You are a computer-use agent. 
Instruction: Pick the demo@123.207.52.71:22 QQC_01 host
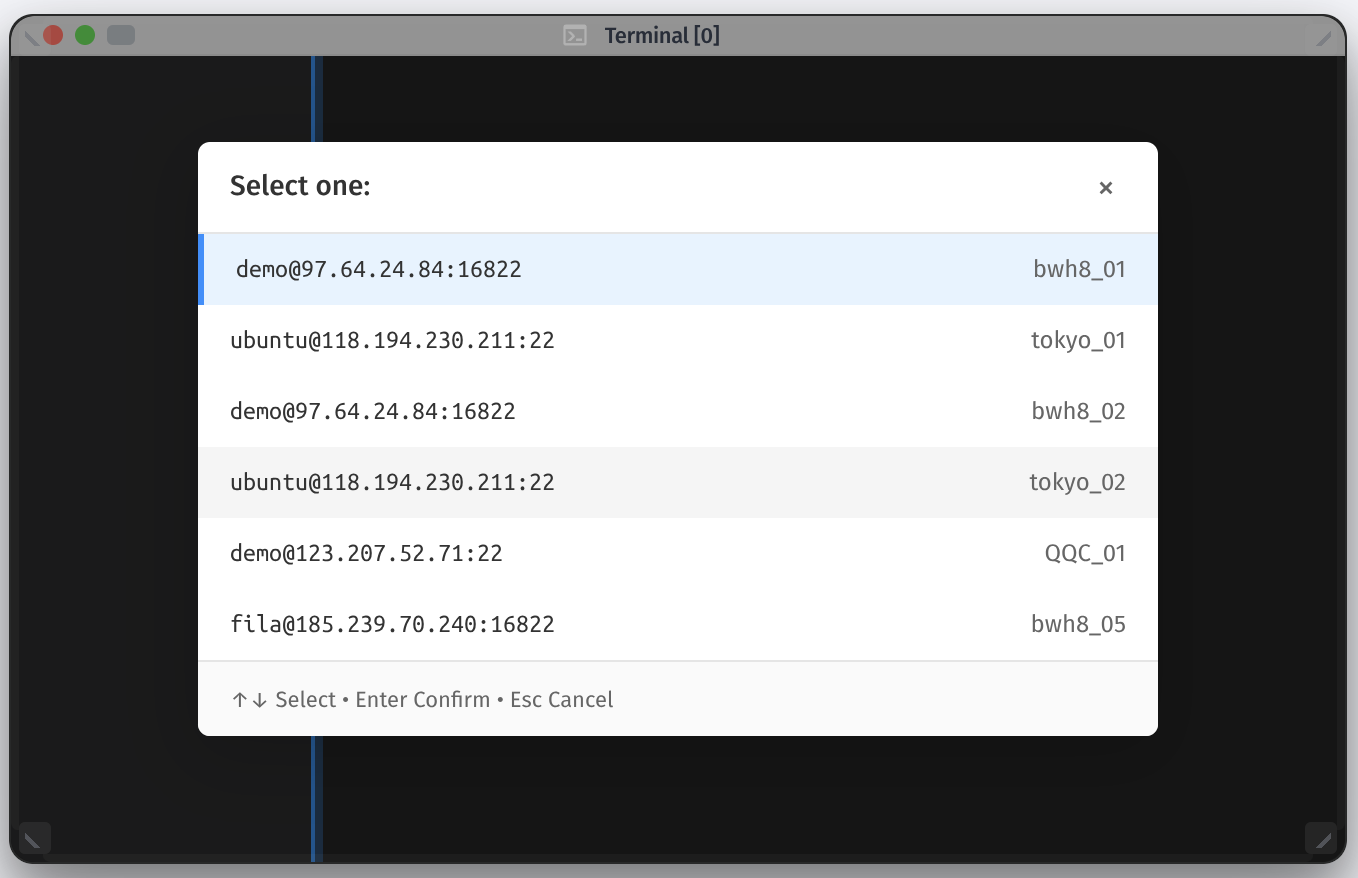367,553
